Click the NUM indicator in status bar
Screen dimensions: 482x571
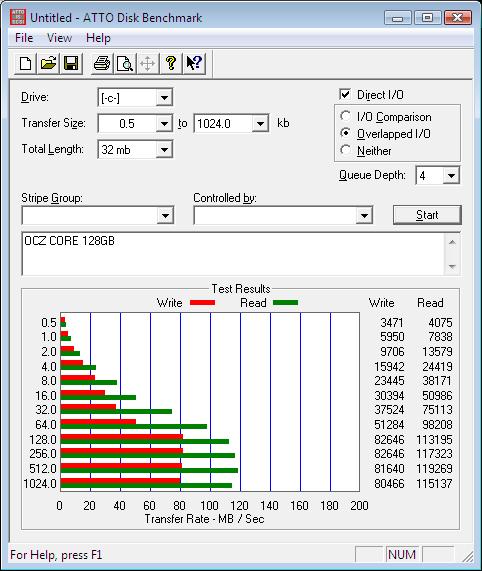point(402,555)
